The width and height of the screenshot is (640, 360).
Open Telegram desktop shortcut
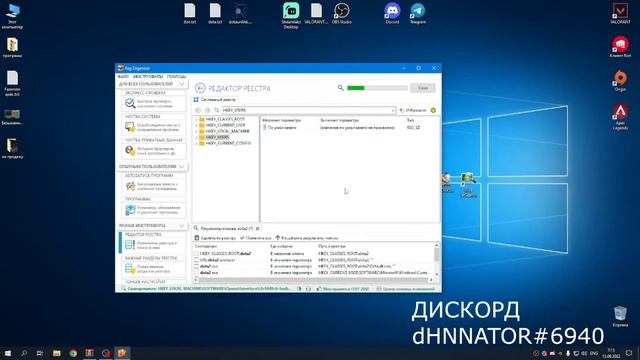[418, 13]
